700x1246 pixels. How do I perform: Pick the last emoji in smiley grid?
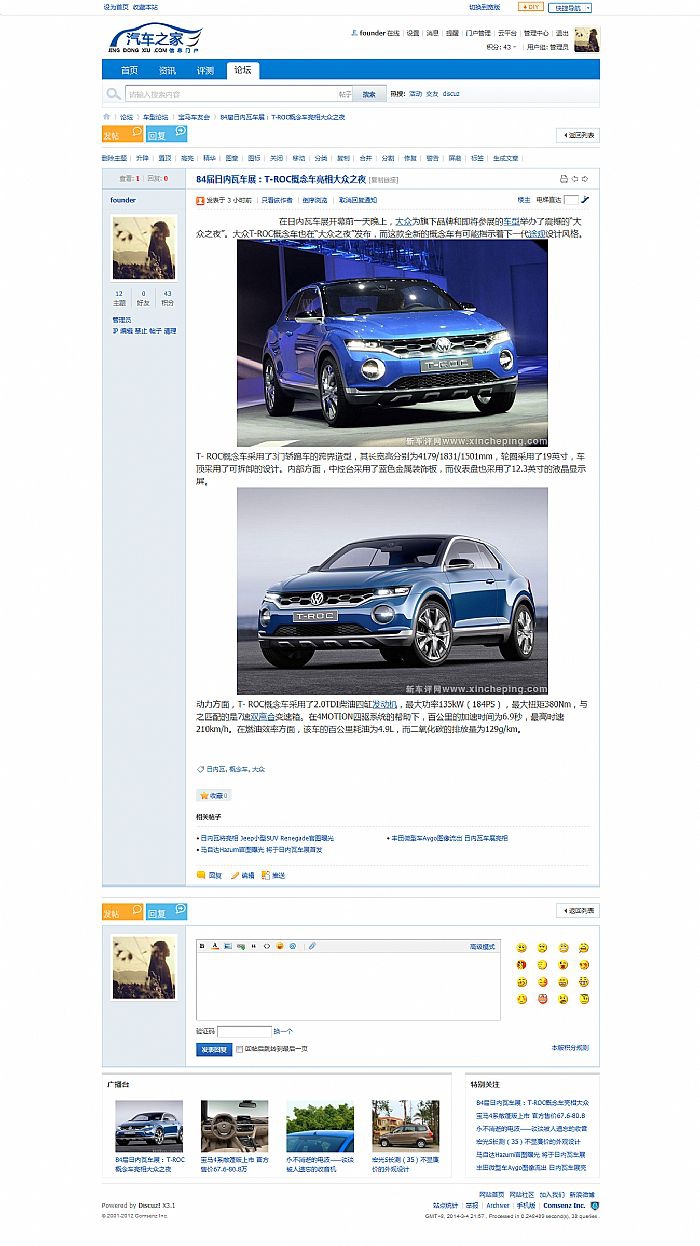[584, 998]
